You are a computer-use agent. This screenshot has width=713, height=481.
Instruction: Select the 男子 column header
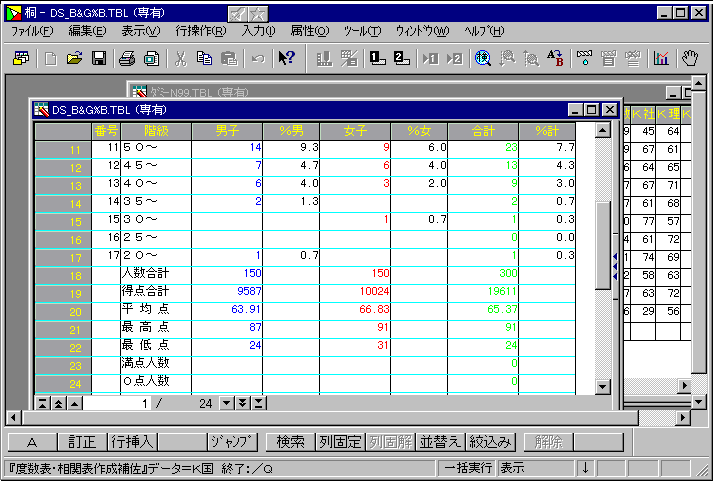227,130
